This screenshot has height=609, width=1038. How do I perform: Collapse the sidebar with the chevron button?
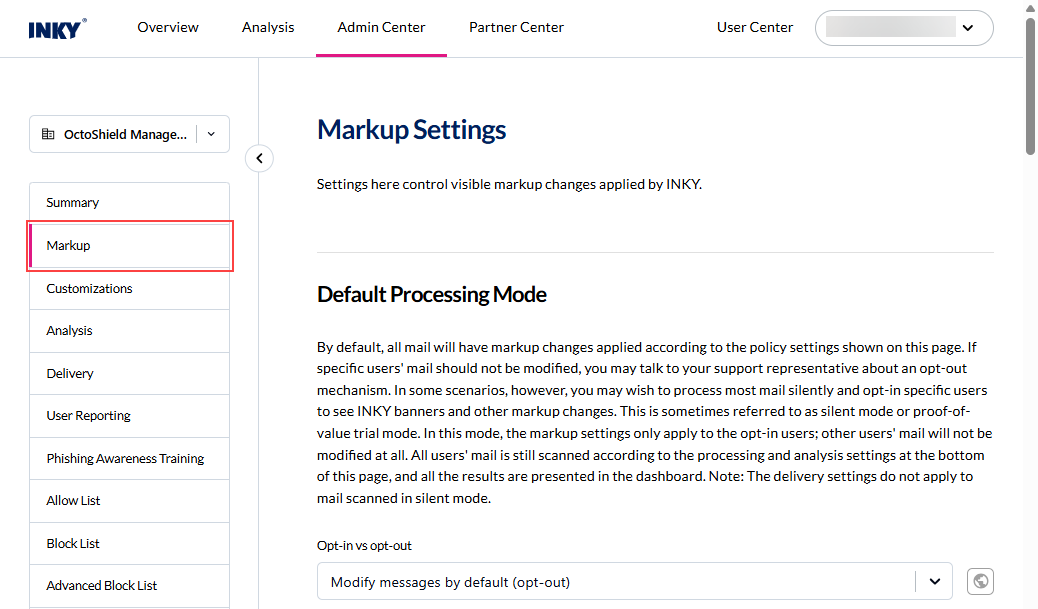pos(259,158)
